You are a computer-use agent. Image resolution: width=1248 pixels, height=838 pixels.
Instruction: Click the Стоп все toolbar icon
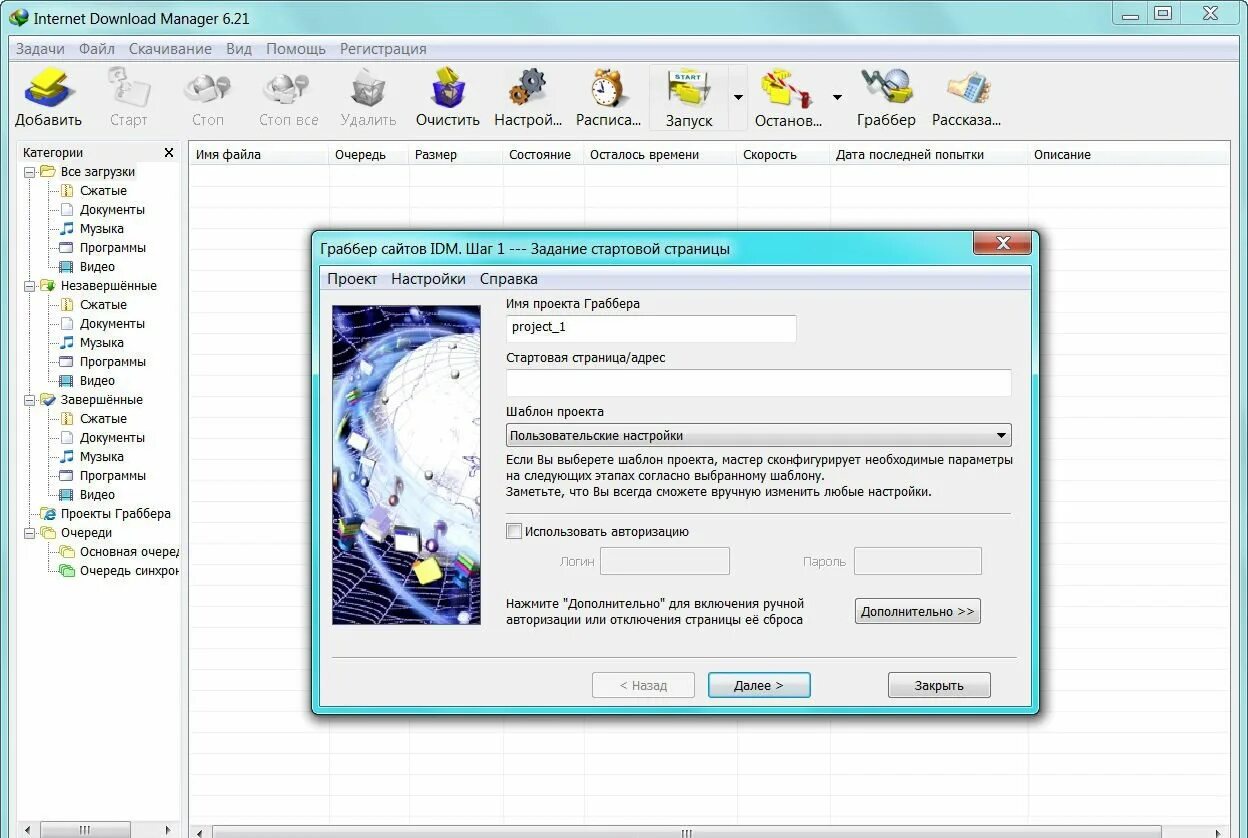point(288,88)
